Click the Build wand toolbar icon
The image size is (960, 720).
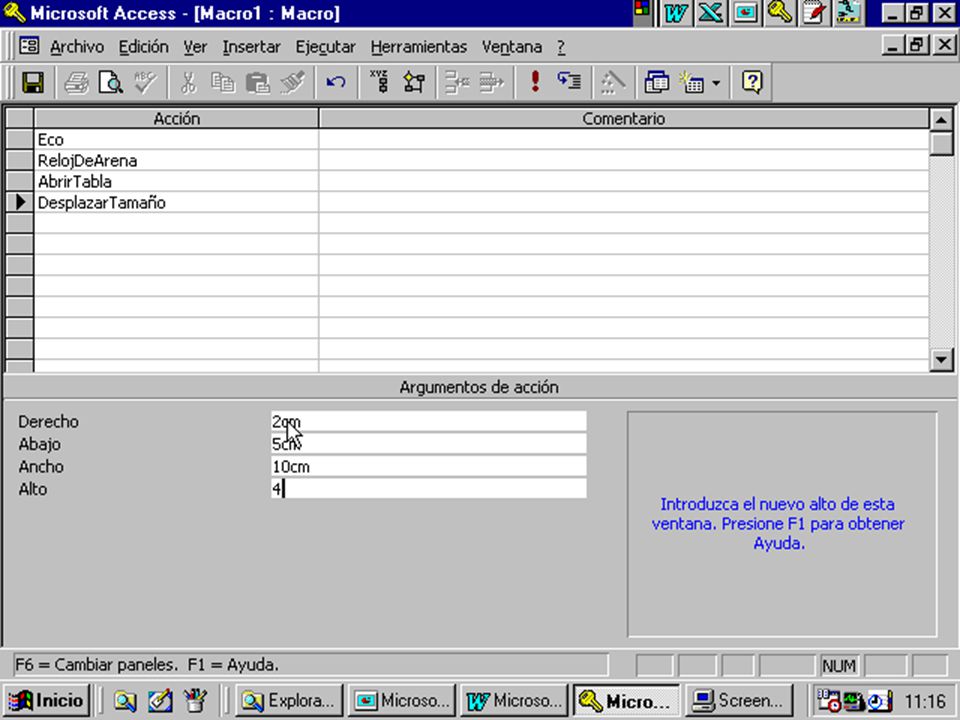(x=613, y=82)
